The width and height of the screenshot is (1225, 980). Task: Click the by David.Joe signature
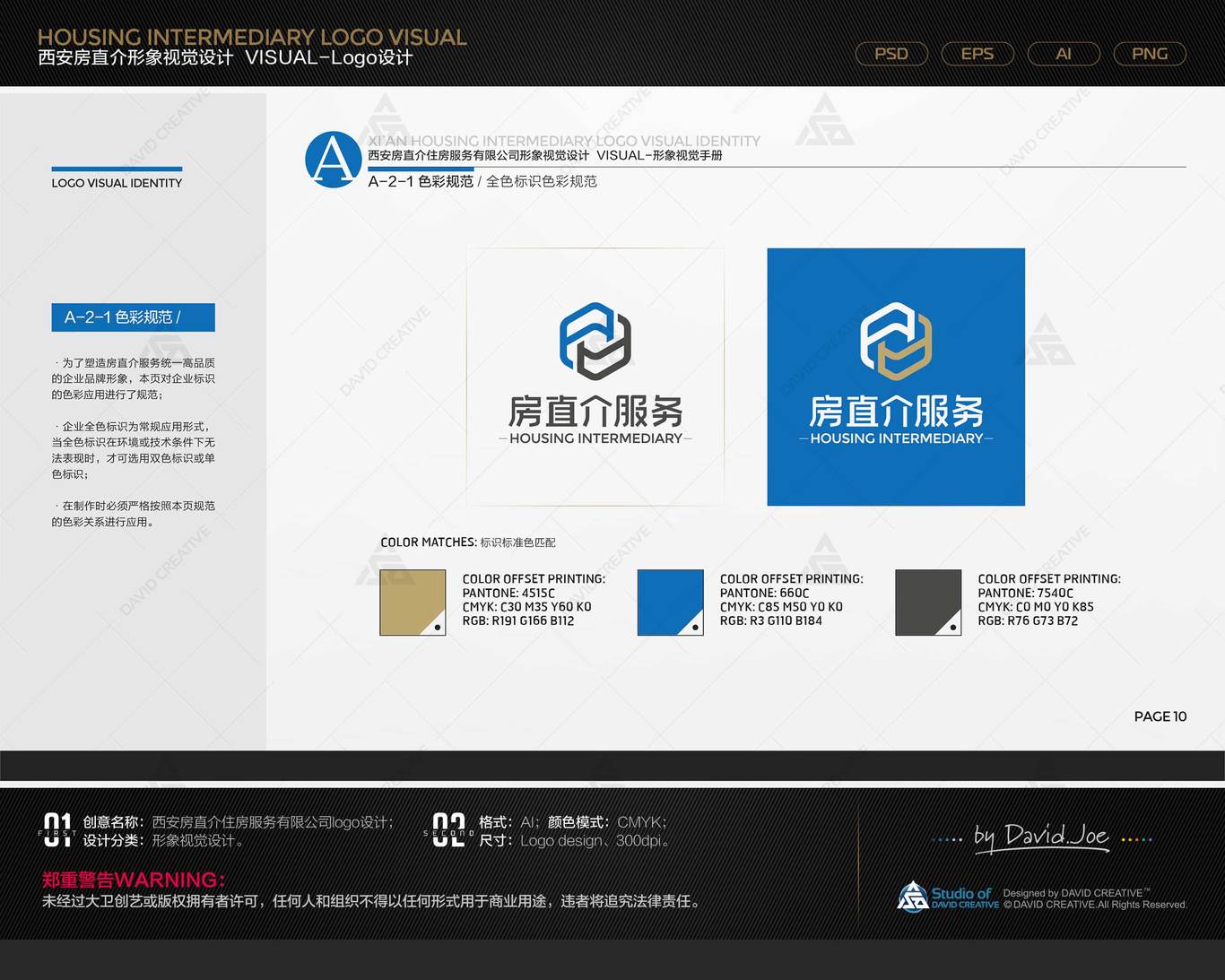[1042, 837]
